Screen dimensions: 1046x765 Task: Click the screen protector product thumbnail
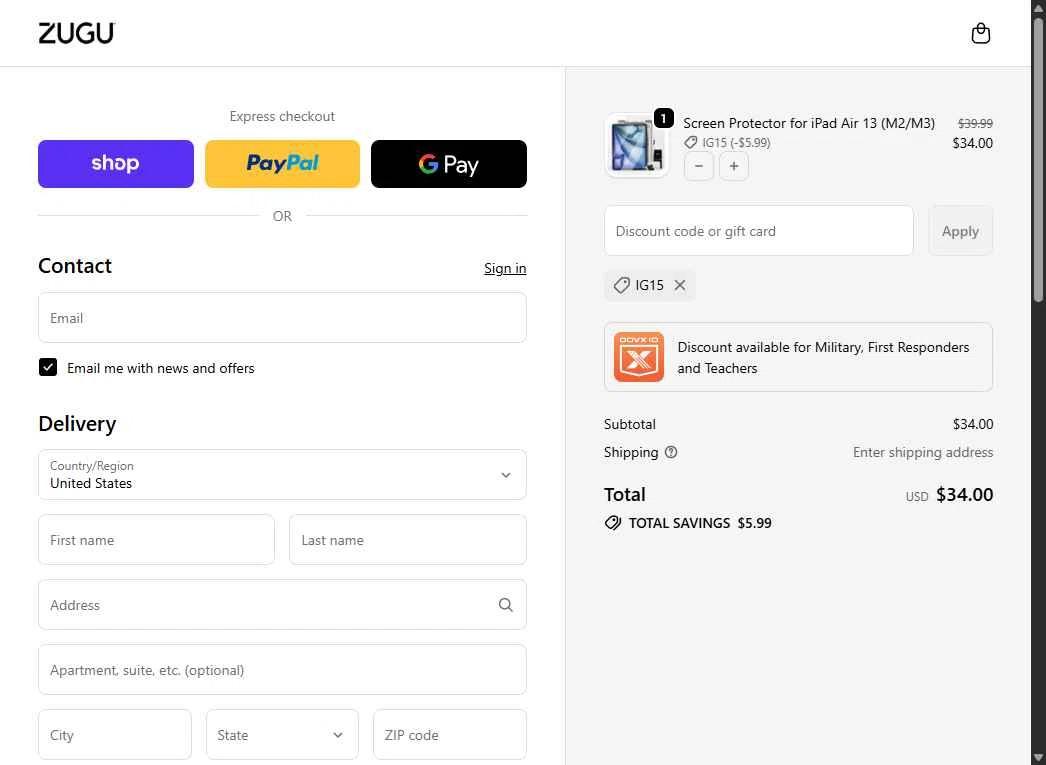pyautogui.click(x=636, y=145)
